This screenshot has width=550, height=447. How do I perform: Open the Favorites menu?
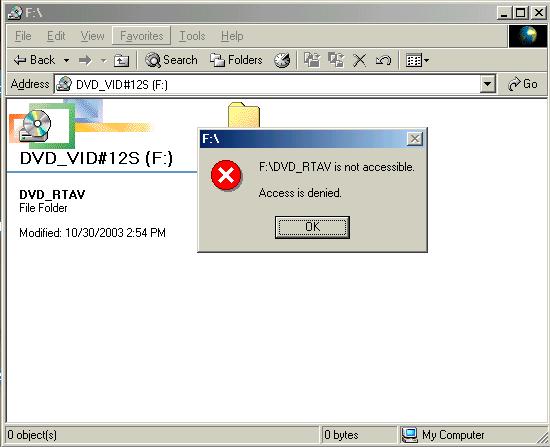coord(142,36)
